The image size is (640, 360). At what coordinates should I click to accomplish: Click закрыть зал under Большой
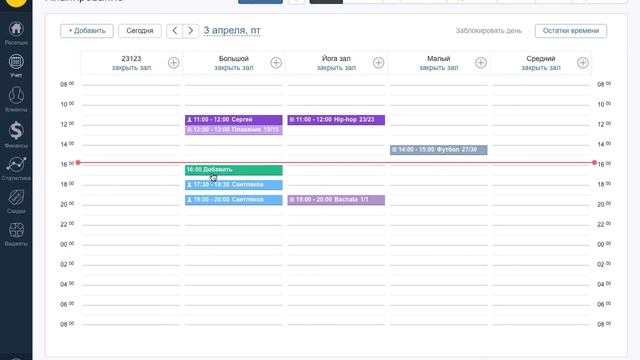[x=234, y=68]
